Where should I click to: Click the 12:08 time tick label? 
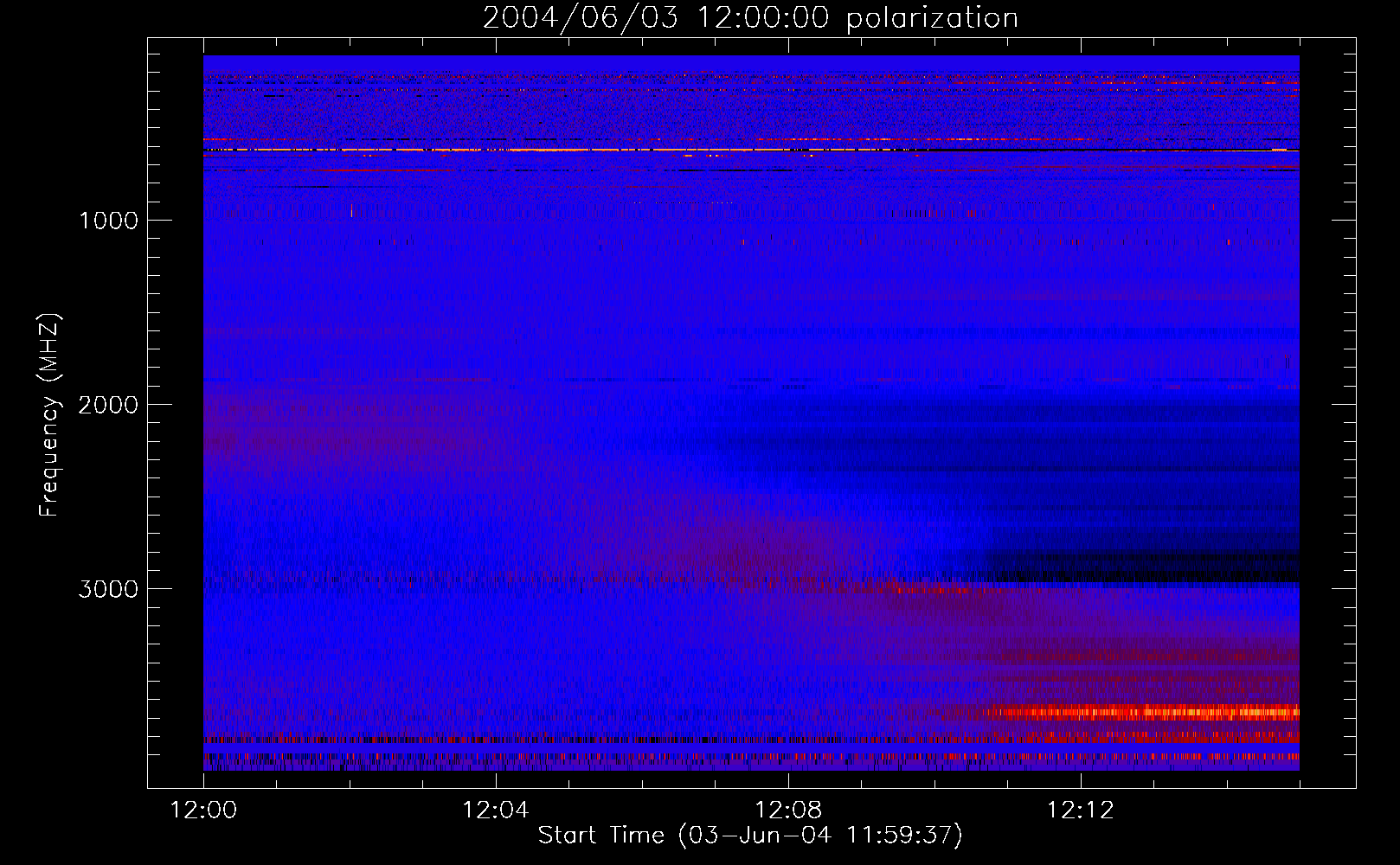pyautogui.click(x=788, y=811)
